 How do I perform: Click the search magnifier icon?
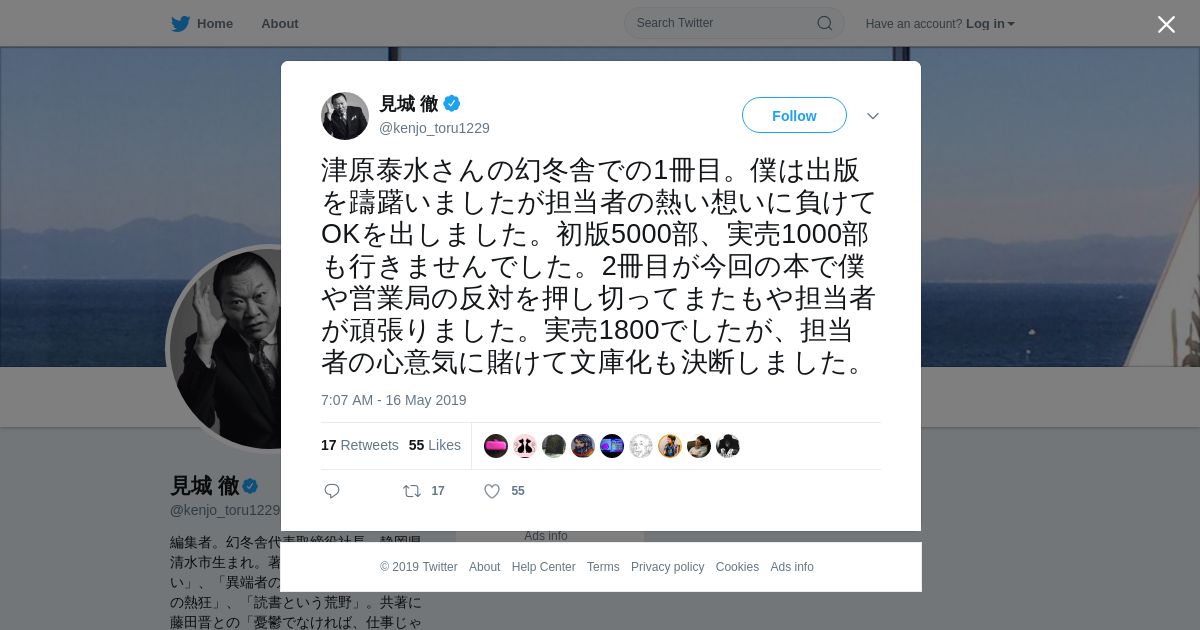pos(825,23)
